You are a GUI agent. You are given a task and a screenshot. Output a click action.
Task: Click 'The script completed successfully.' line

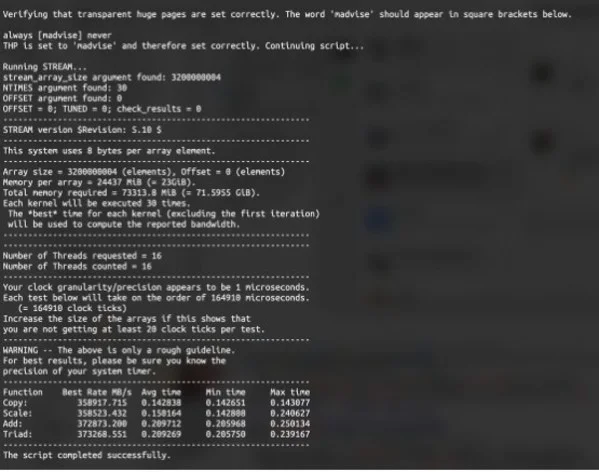(87, 455)
